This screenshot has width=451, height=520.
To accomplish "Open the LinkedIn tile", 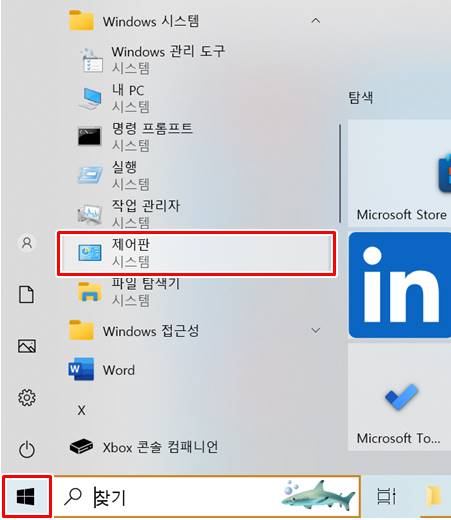I will 400,285.
